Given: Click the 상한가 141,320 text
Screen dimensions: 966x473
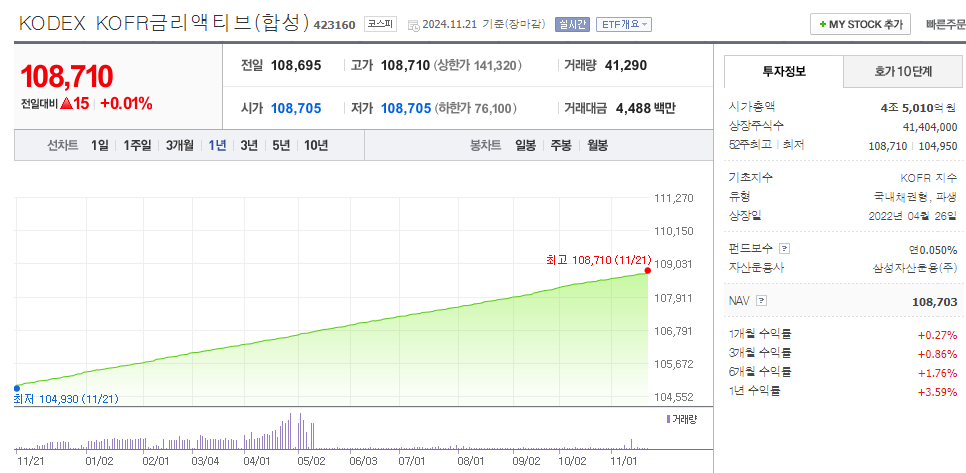Looking at the screenshot, I should 477,65.
